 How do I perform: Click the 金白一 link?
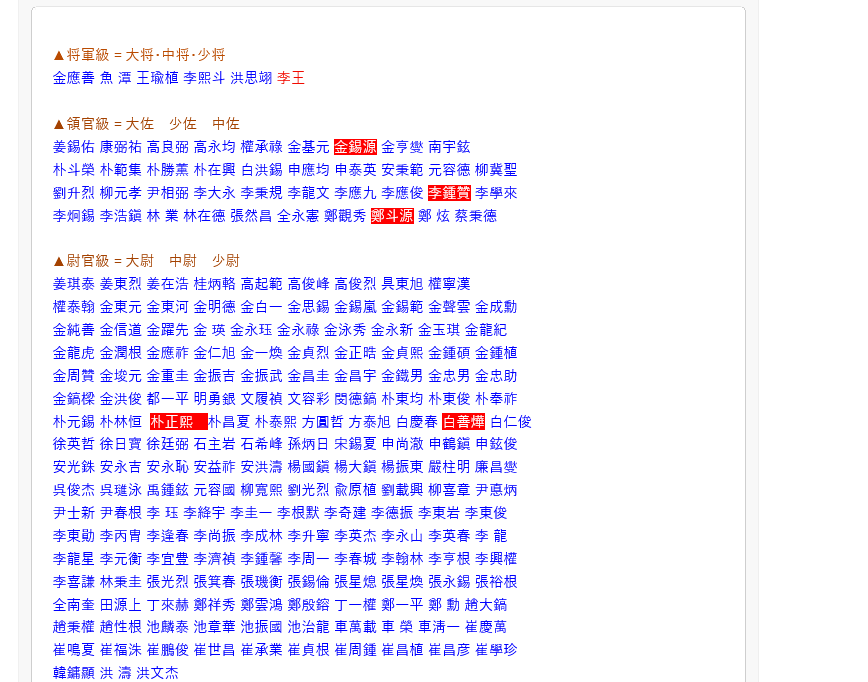pos(261,307)
